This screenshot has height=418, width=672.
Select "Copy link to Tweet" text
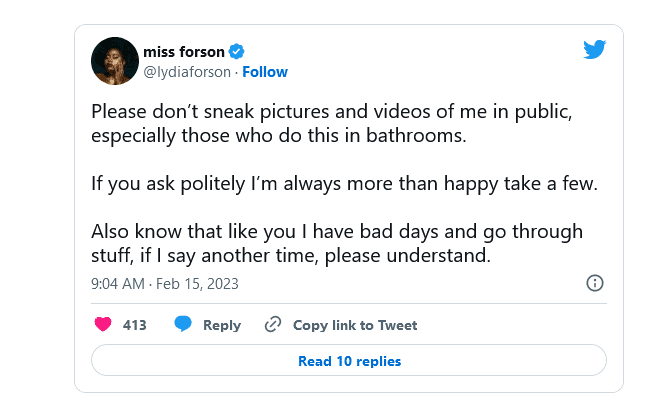pos(355,325)
